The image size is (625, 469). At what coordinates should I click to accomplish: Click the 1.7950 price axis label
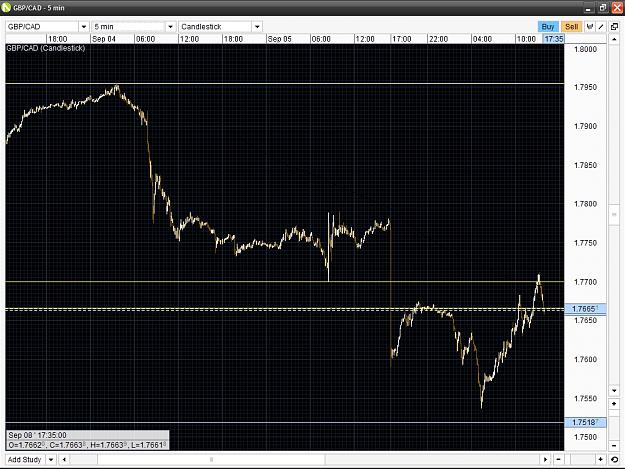coord(585,87)
